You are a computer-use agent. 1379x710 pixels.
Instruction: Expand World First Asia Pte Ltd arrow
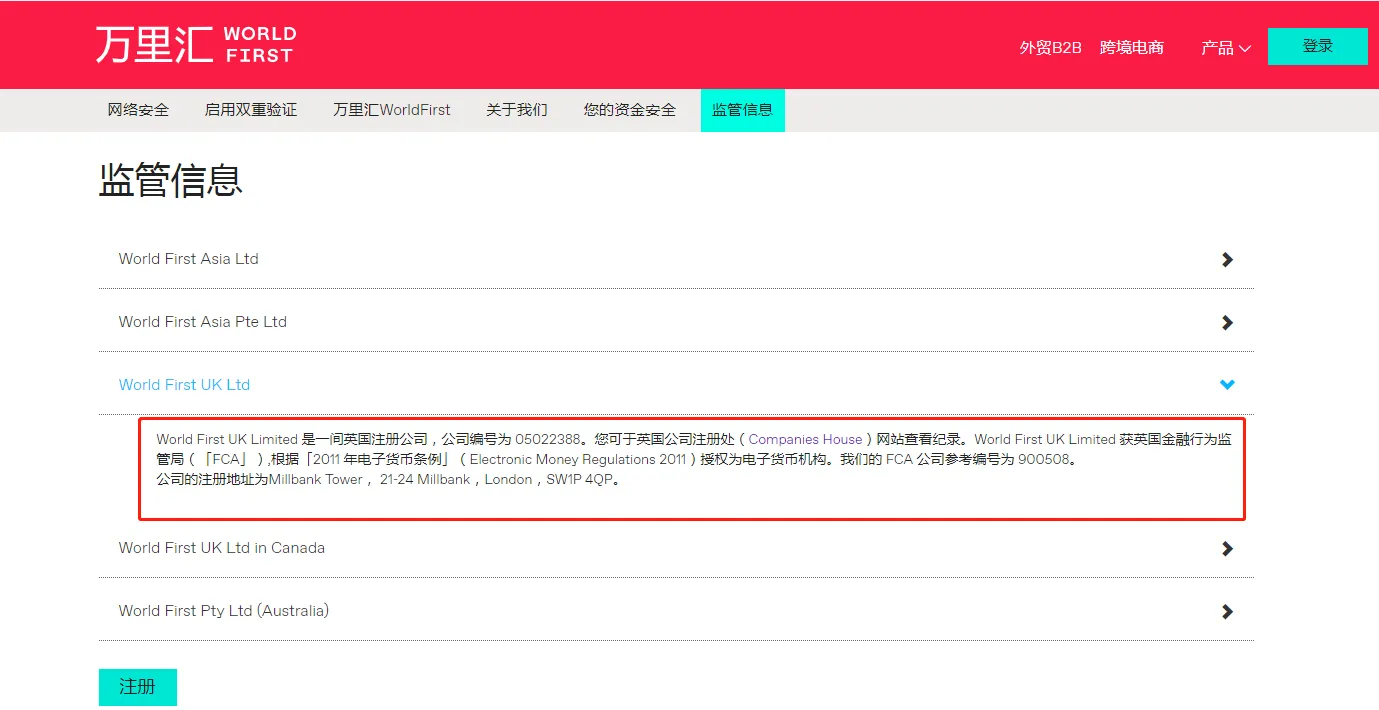click(x=1227, y=322)
